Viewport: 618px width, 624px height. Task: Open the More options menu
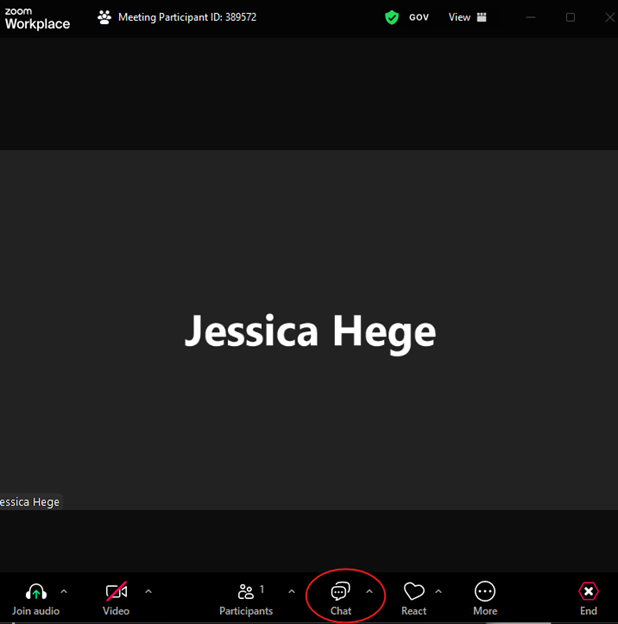pyautogui.click(x=485, y=592)
